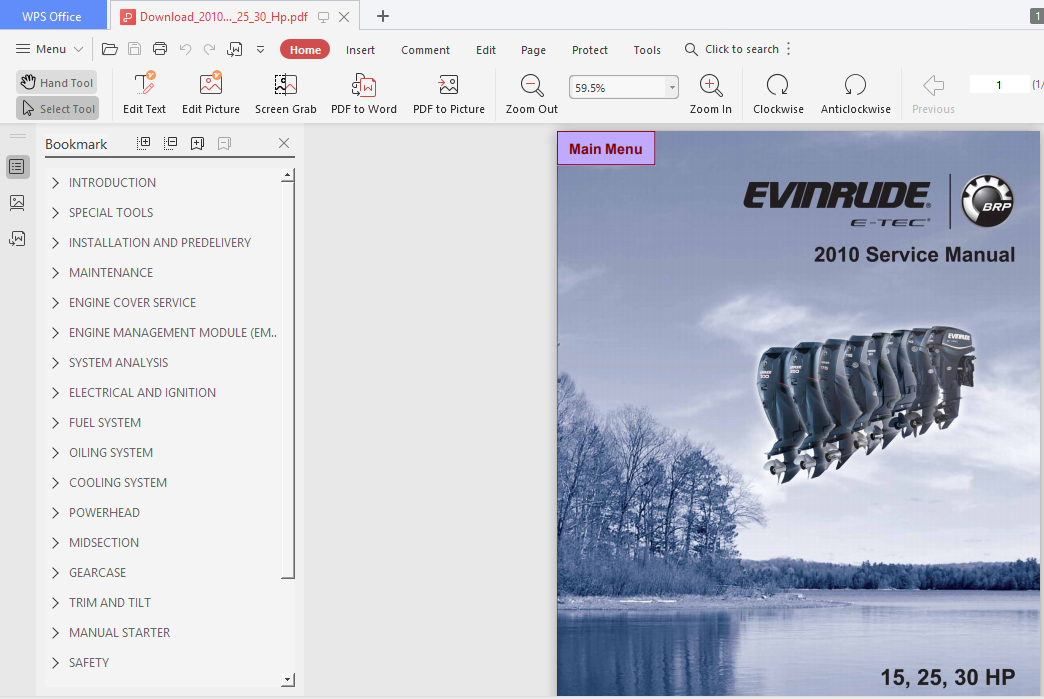Collapse all bookmarks icon
The height and width of the screenshot is (699, 1044).
pyautogui.click(x=170, y=143)
